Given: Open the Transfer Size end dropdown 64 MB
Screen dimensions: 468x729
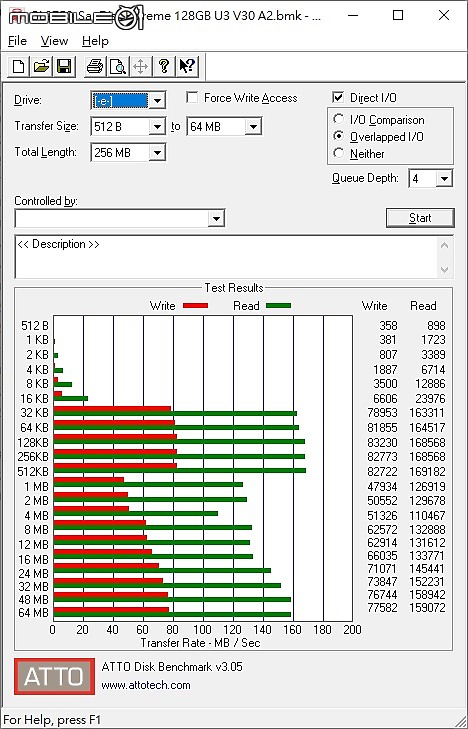Looking at the screenshot, I should 253,126.
